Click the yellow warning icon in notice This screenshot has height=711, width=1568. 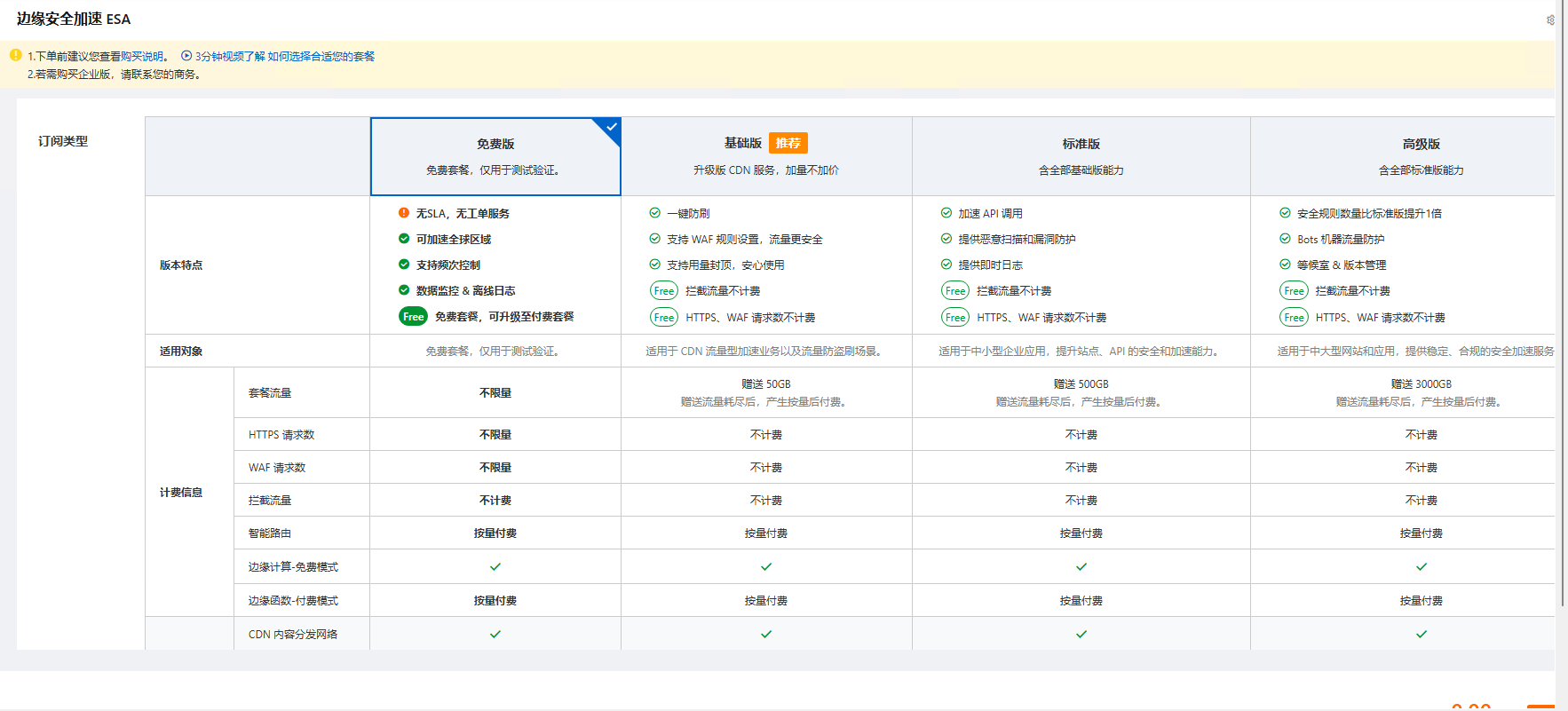pyautogui.click(x=15, y=55)
